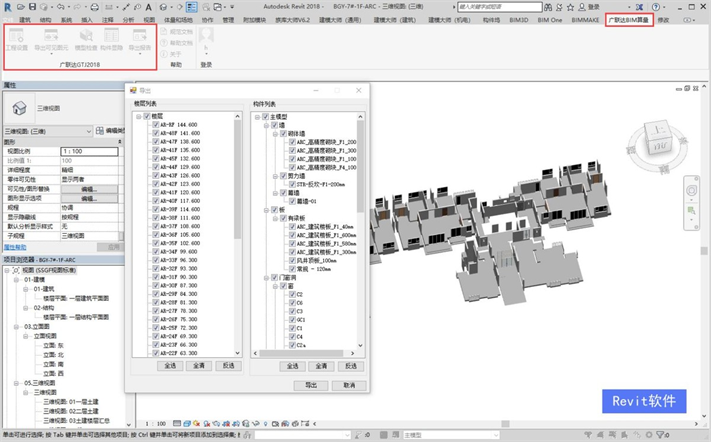This screenshot has height=442, width=711.
Task: Uncheck the floor AR-47F 138.600 checkbox
Action: click(x=156, y=142)
